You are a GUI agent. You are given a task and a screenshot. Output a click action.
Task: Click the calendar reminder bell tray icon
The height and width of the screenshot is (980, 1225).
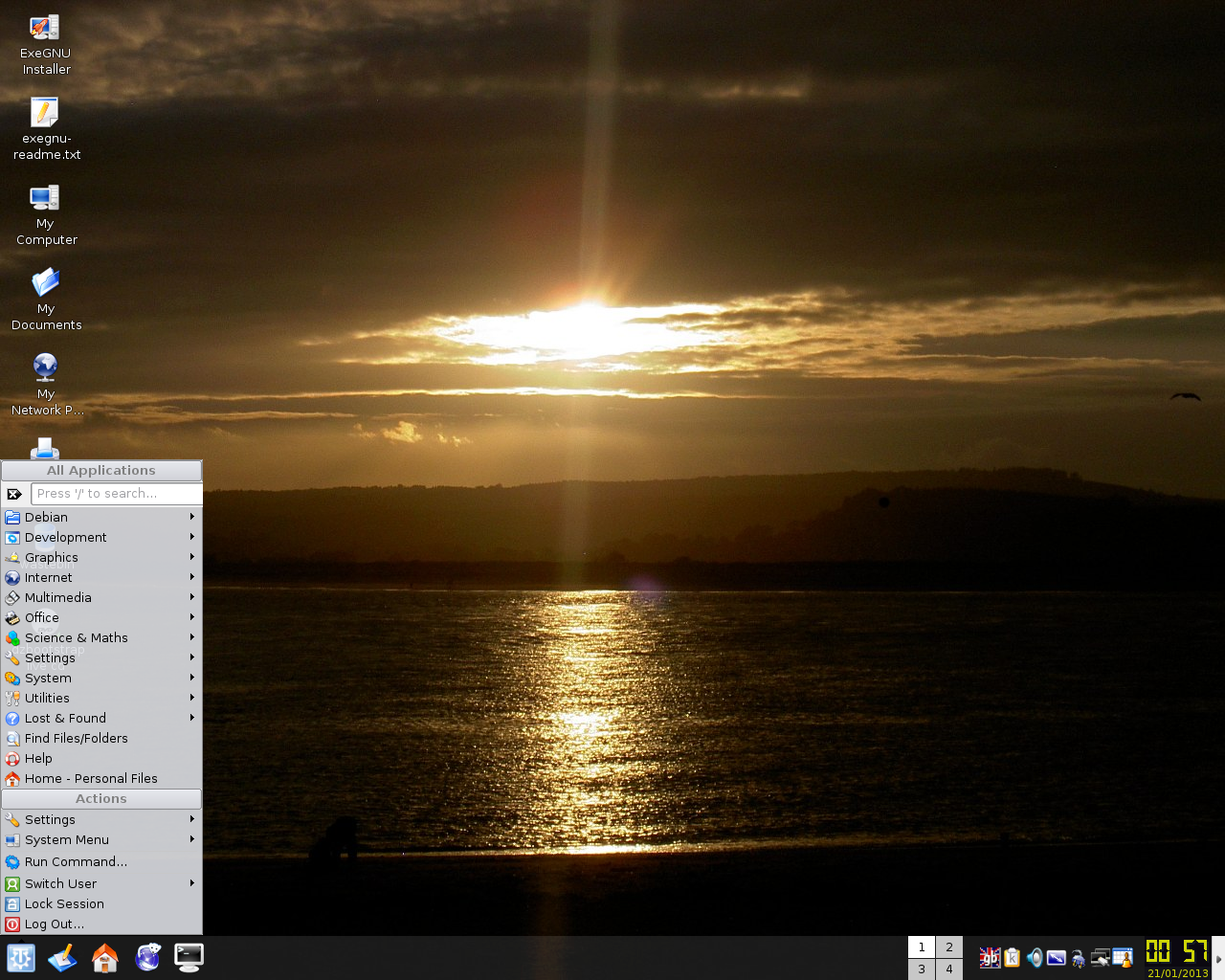1123,957
